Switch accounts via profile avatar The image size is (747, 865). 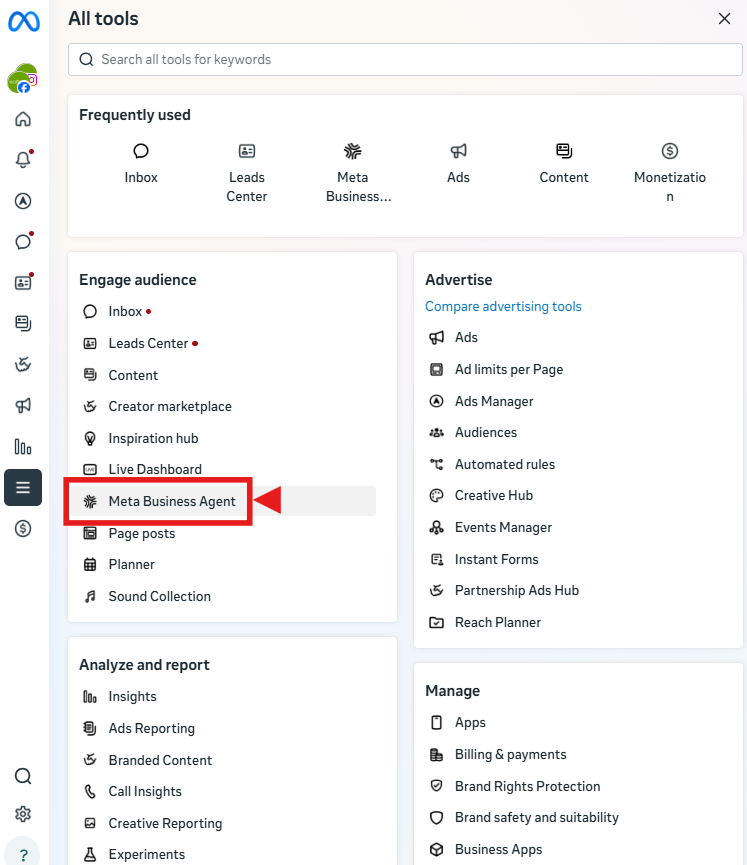(23, 78)
